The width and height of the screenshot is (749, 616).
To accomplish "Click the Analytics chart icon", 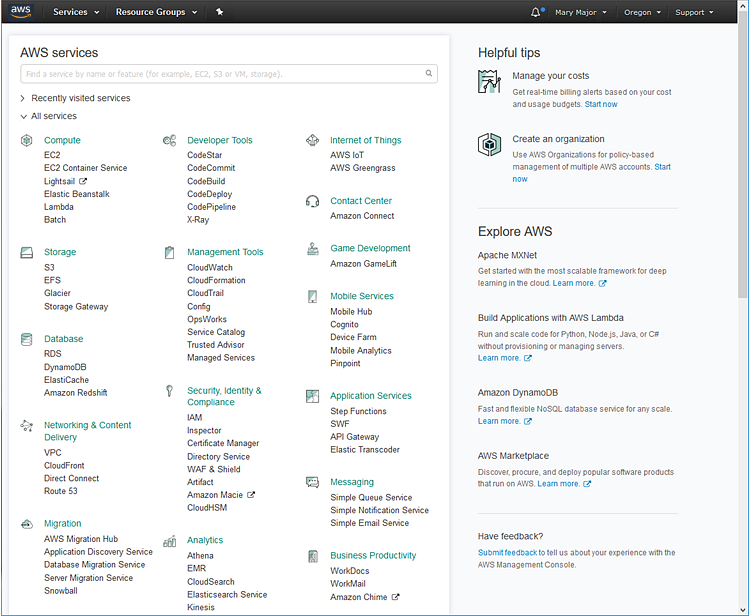I will (170, 541).
